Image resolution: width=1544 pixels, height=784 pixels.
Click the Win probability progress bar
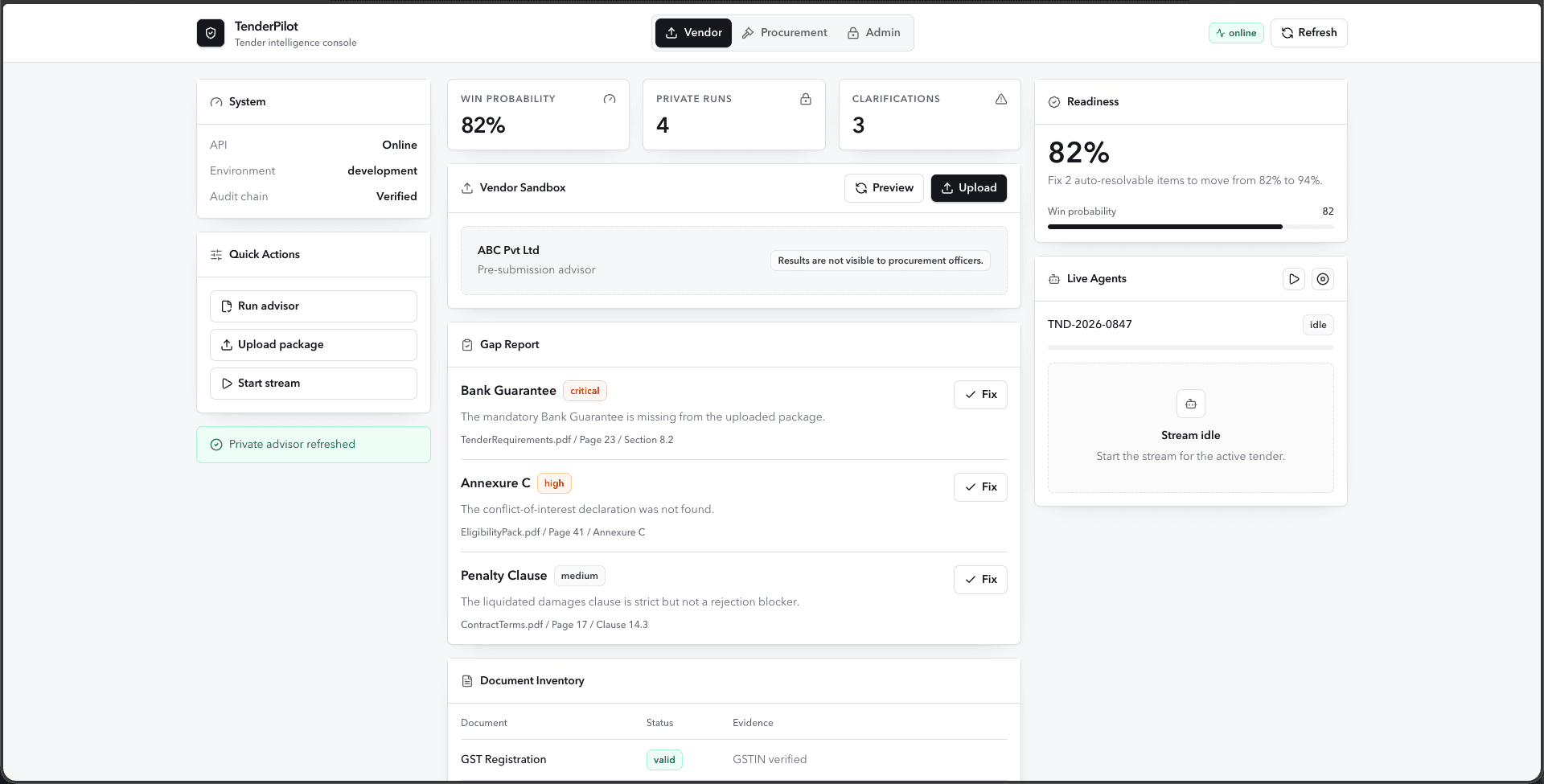coord(1190,227)
